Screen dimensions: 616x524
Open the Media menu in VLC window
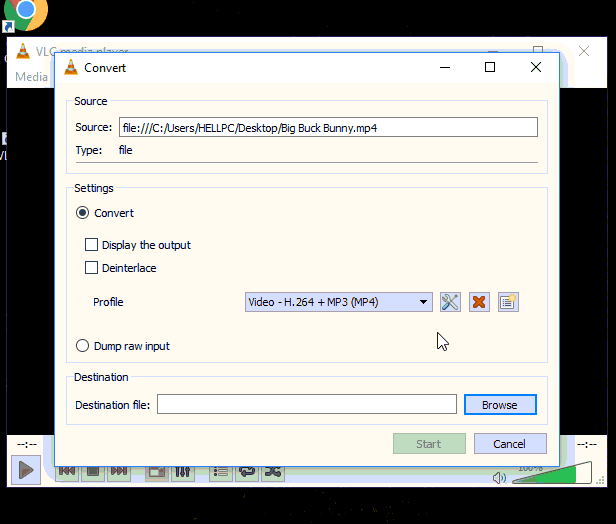click(x=31, y=77)
